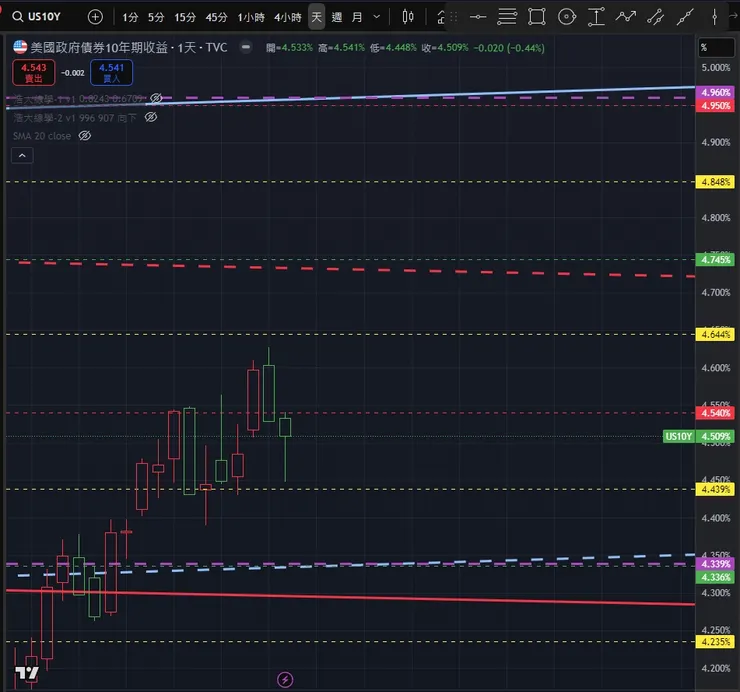Click the minus button beside TVC title

245,47
